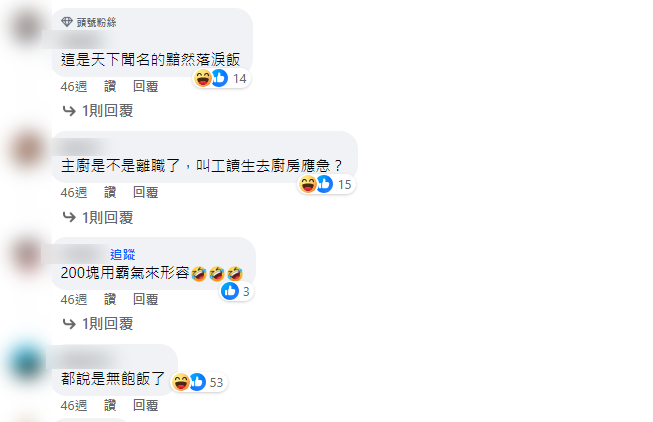The image size is (653, 422).
Task: Follow the commenter via 追蹤 link
Action: 122,255
